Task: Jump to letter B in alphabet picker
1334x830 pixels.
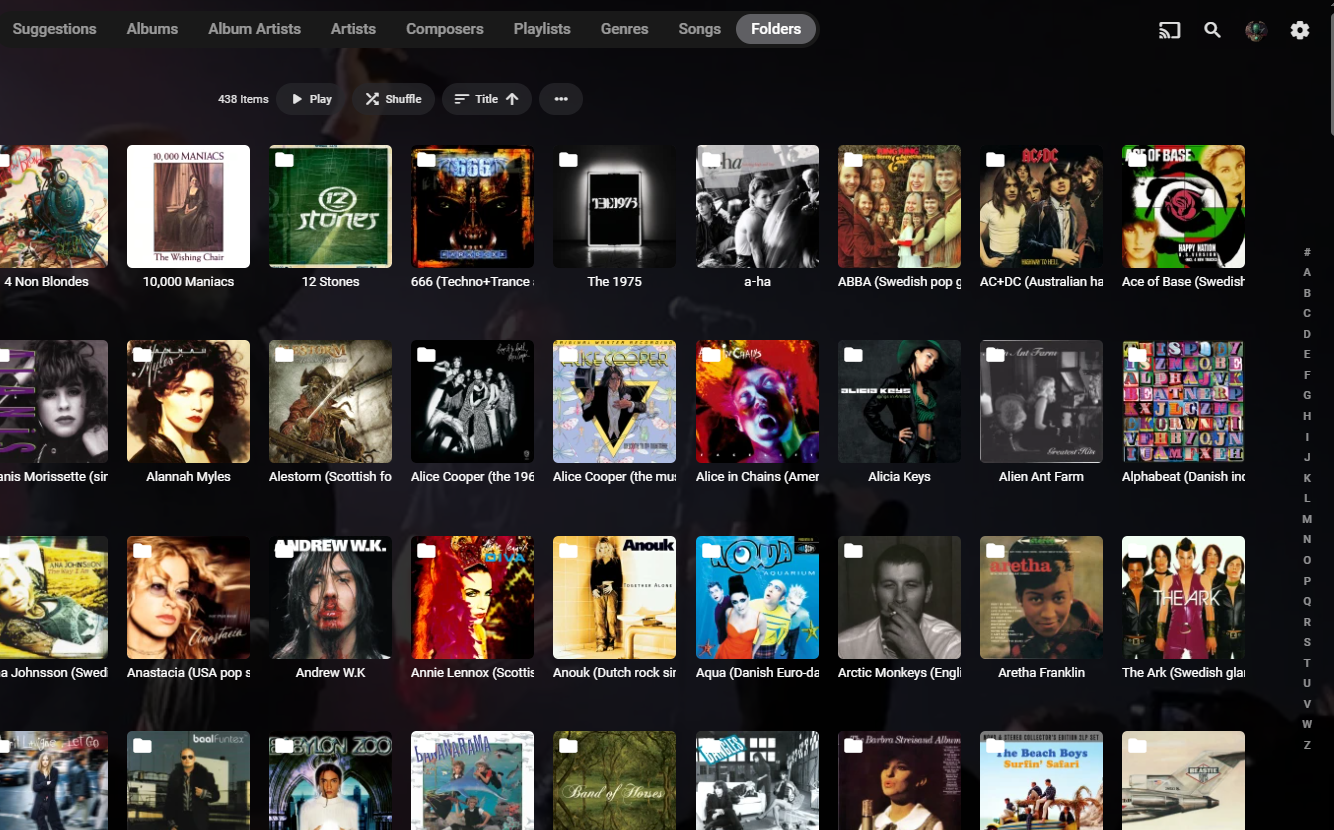Action: pyautogui.click(x=1307, y=293)
